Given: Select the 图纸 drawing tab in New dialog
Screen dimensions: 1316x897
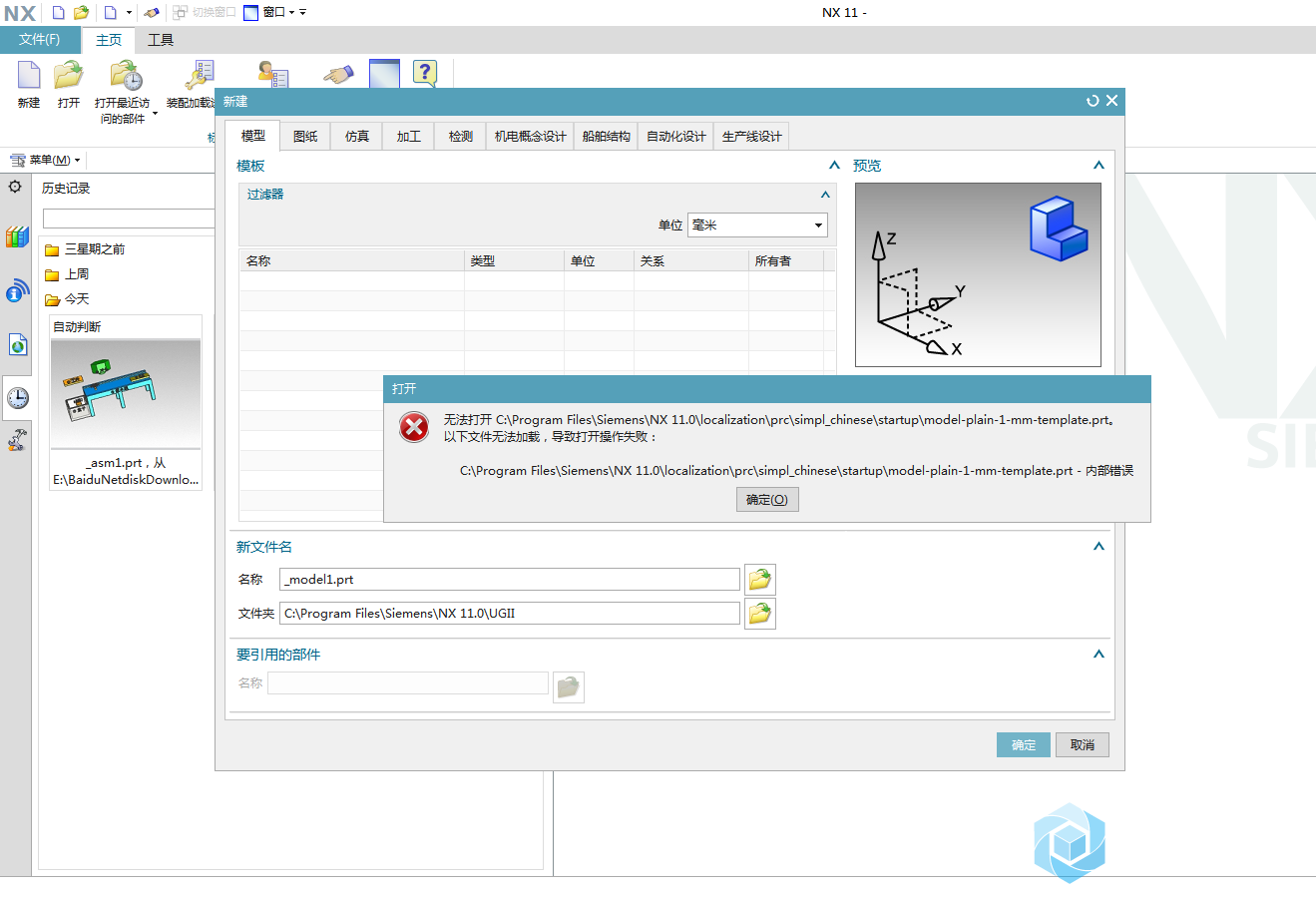Looking at the screenshot, I should (305, 137).
